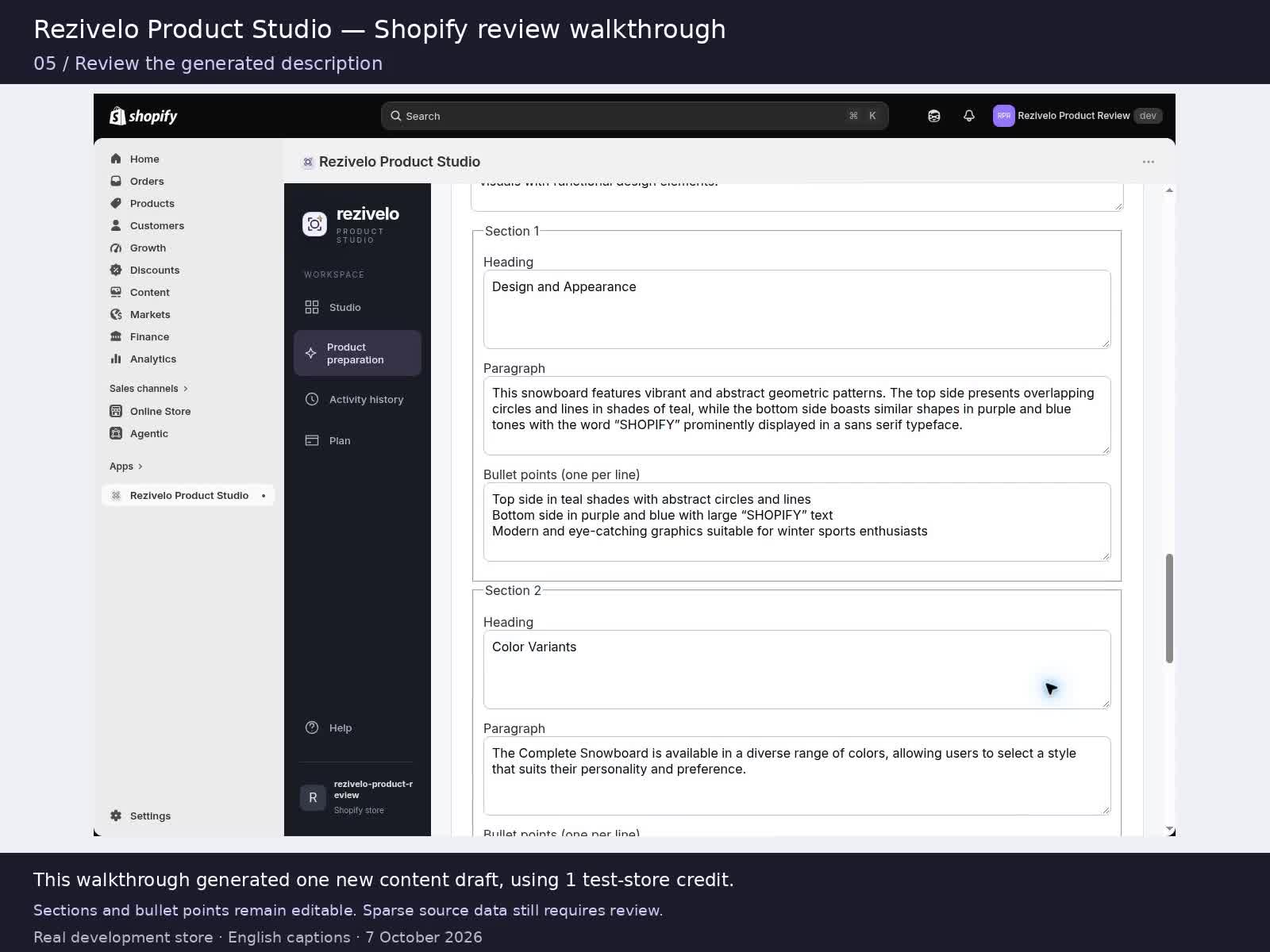Open the Activity history page
Screen dimensions: 1270x952
coord(357,399)
